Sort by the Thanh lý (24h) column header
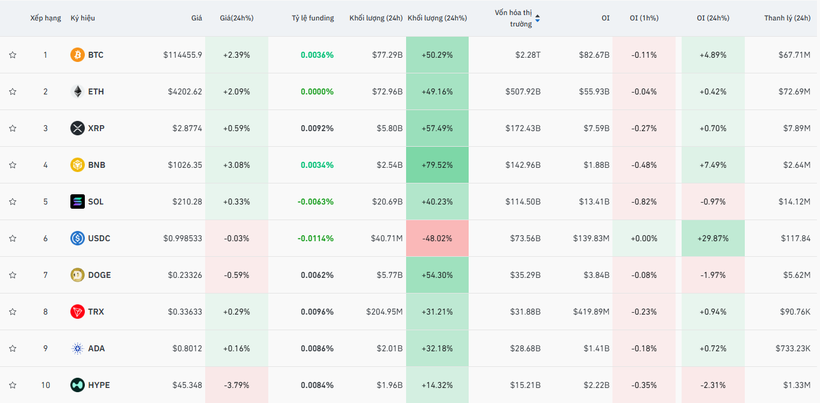The width and height of the screenshot is (820, 403). (786, 18)
